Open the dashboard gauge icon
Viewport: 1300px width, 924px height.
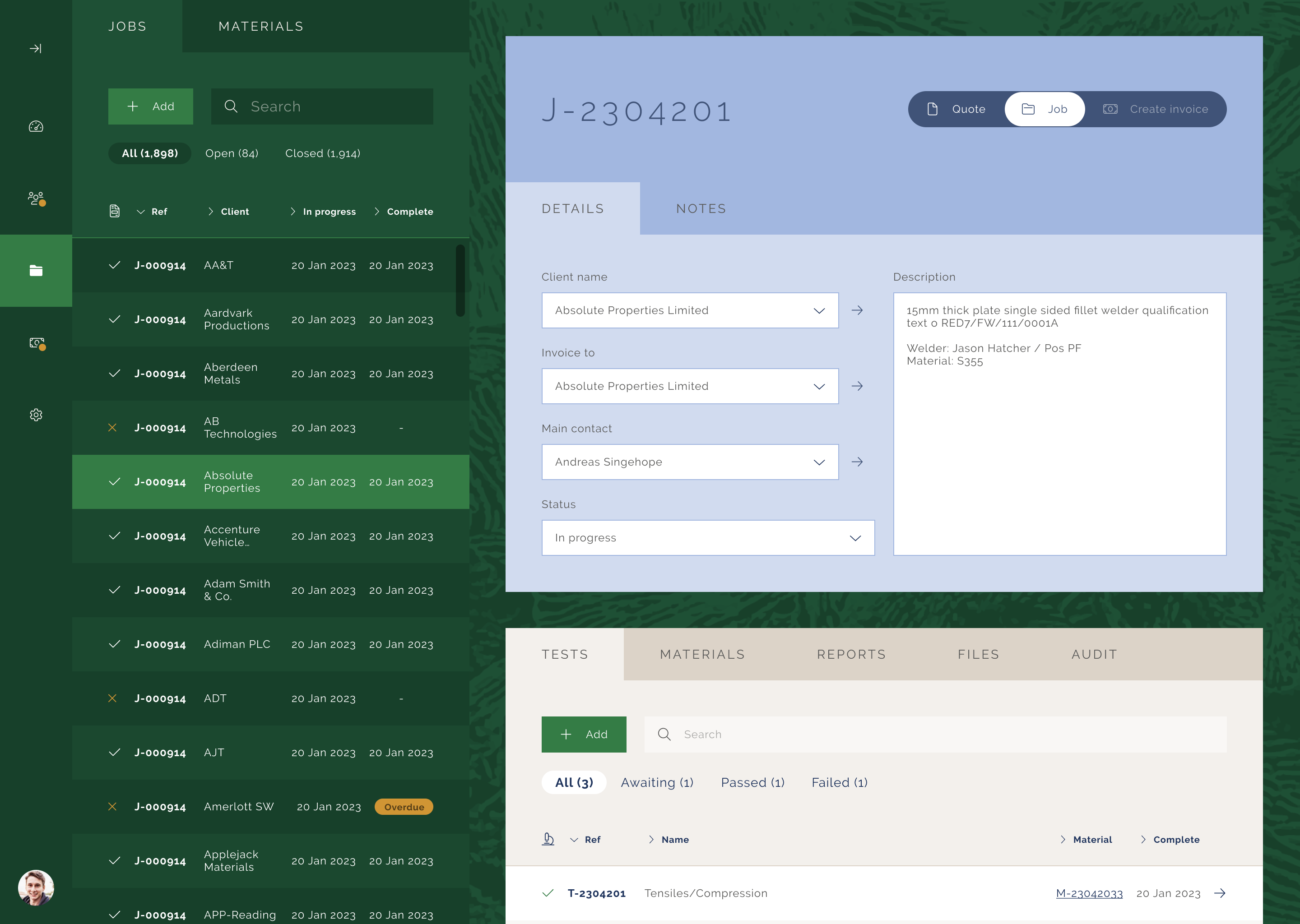pyautogui.click(x=36, y=126)
